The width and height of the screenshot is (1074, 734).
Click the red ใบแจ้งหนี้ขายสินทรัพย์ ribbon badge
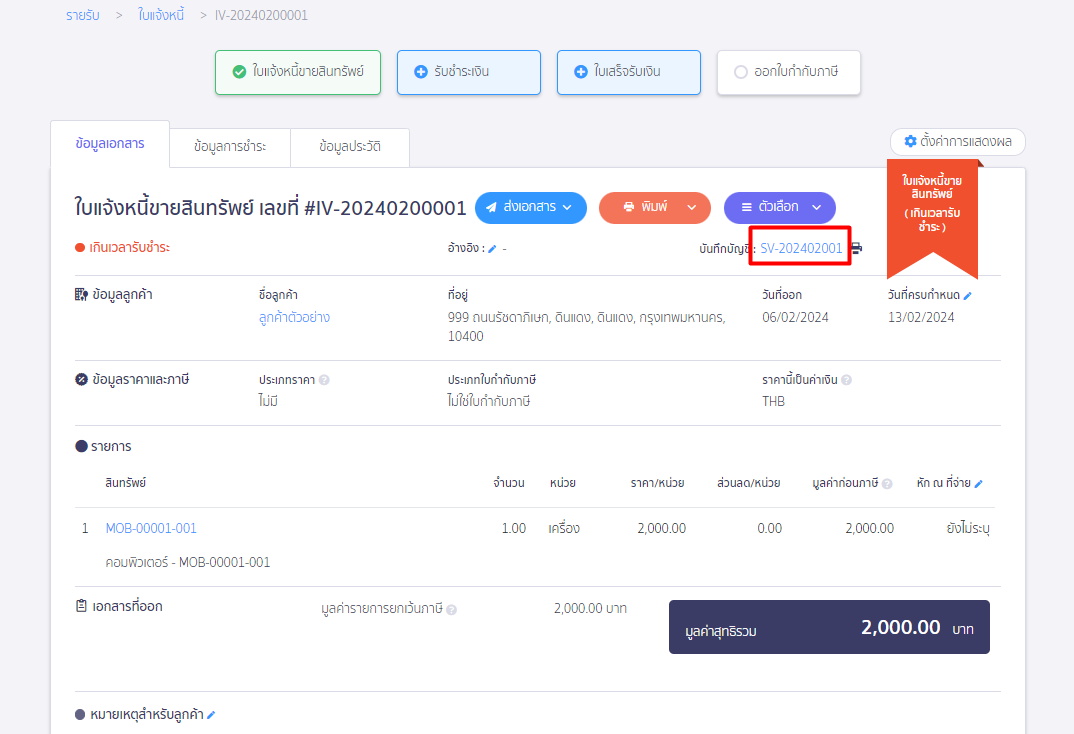(x=932, y=218)
